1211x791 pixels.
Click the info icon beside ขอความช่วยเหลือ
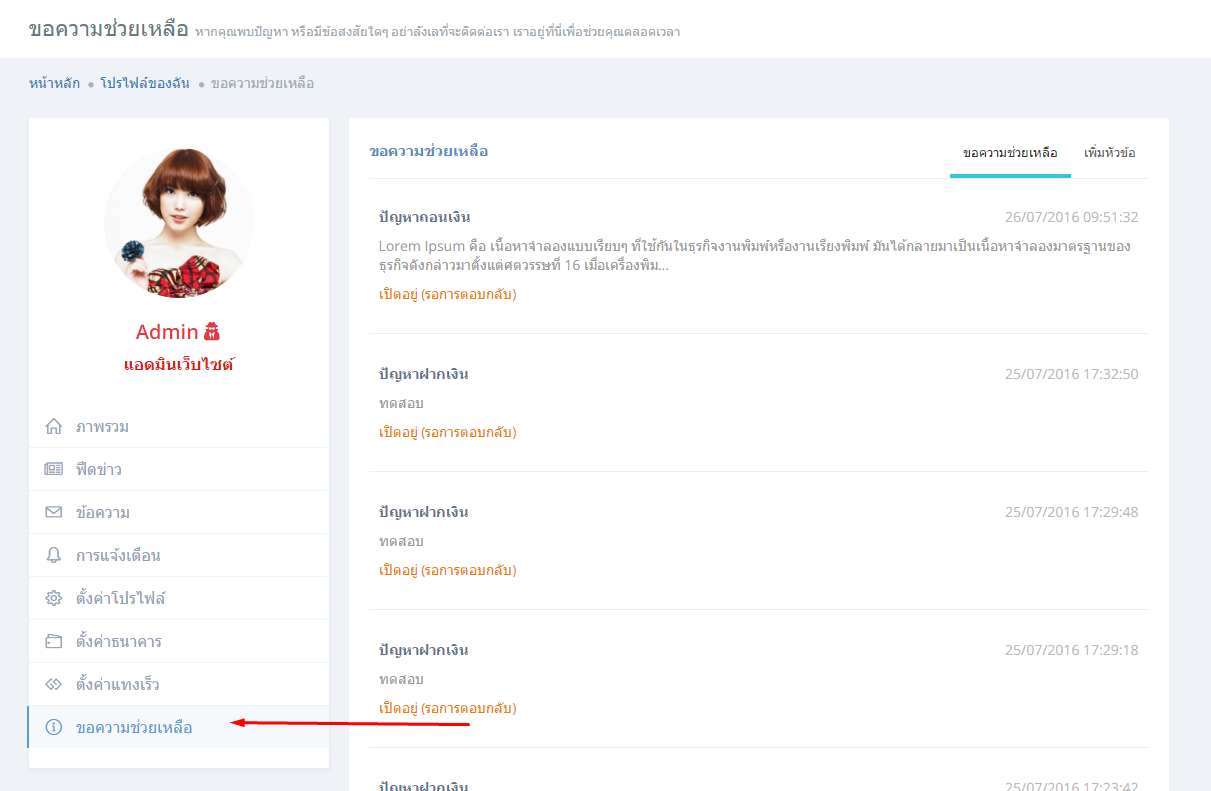pos(54,727)
